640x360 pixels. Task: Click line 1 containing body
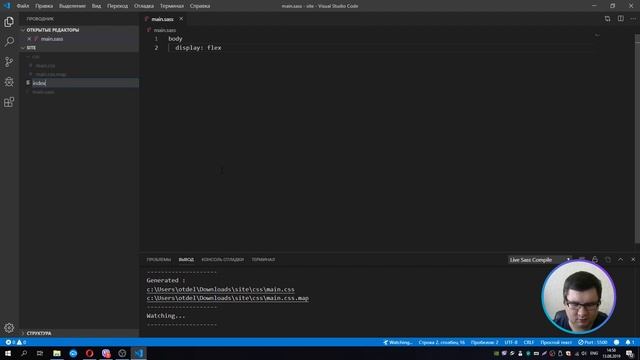point(176,39)
